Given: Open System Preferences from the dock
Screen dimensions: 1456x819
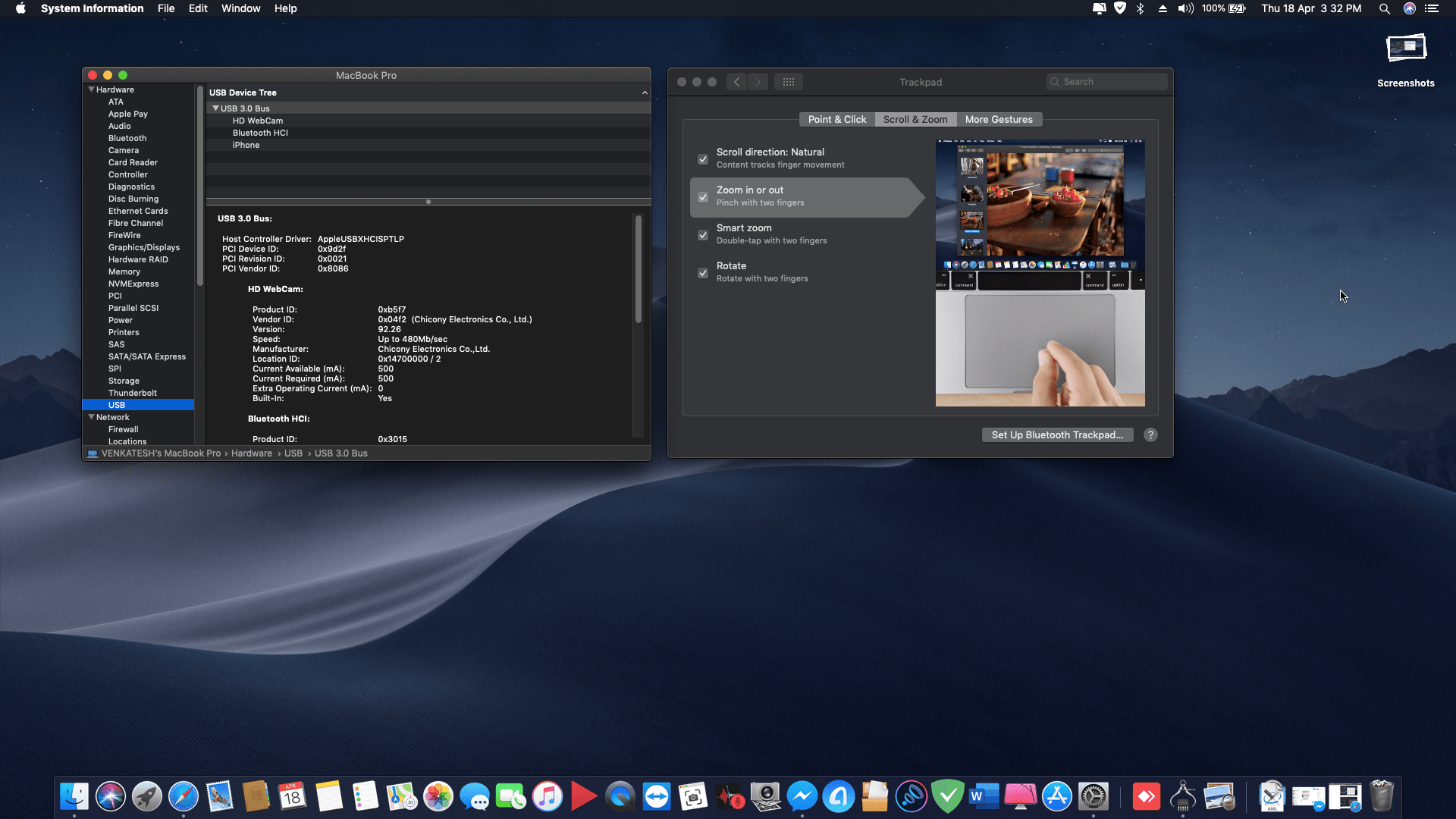Looking at the screenshot, I should tap(1093, 796).
